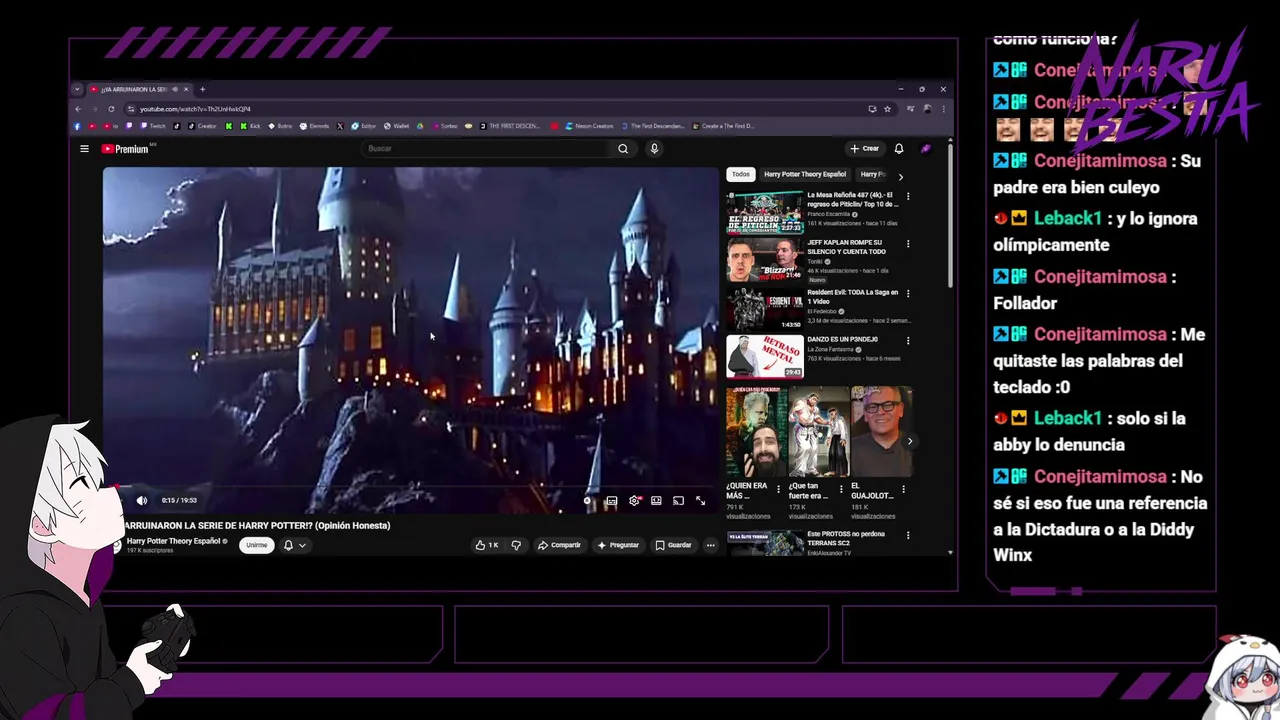The height and width of the screenshot is (720, 1280).
Task: Open Este PROTOSS no perdona video title
Action: click(846, 537)
